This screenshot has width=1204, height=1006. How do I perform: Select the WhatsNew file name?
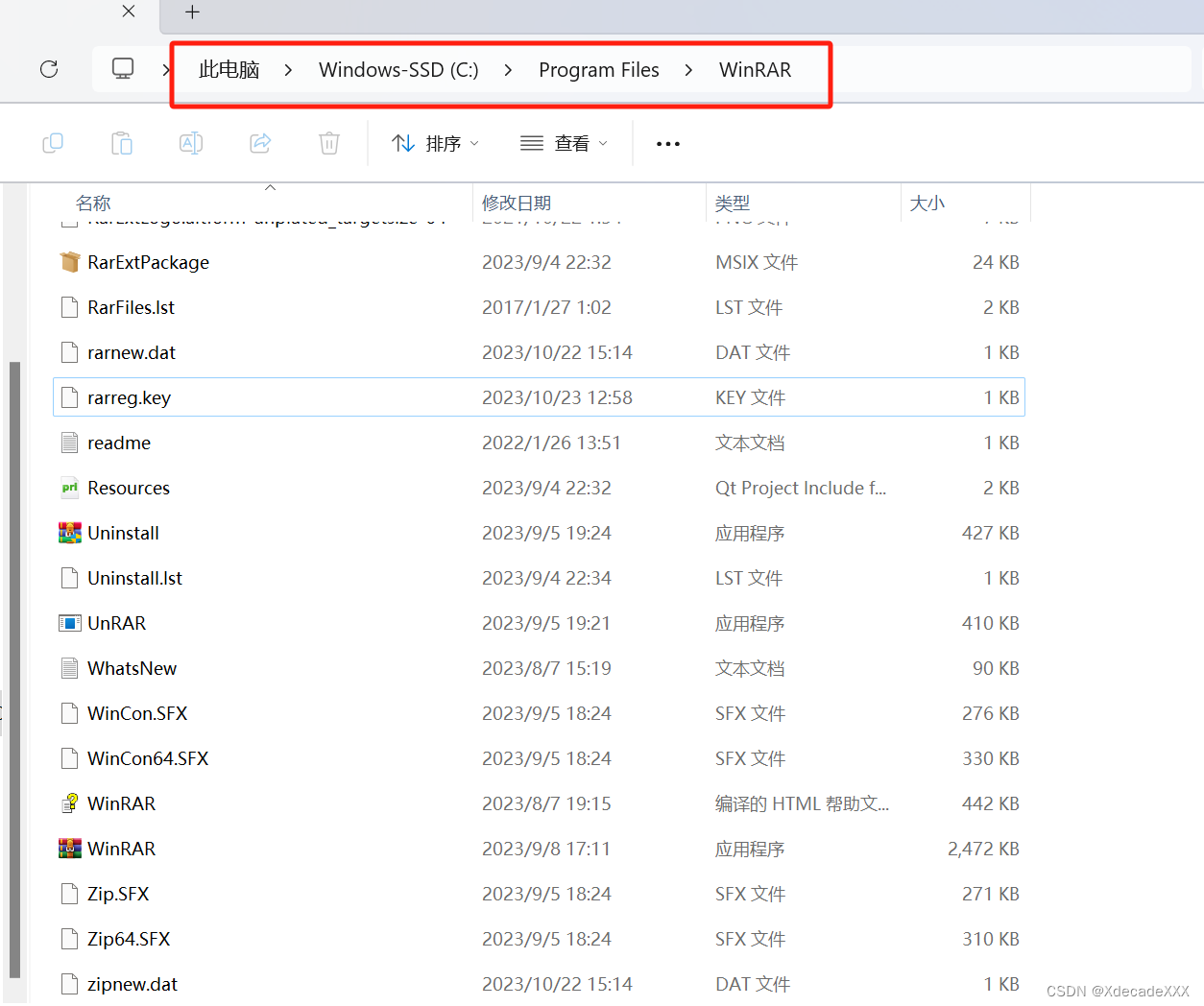point(132,668)
